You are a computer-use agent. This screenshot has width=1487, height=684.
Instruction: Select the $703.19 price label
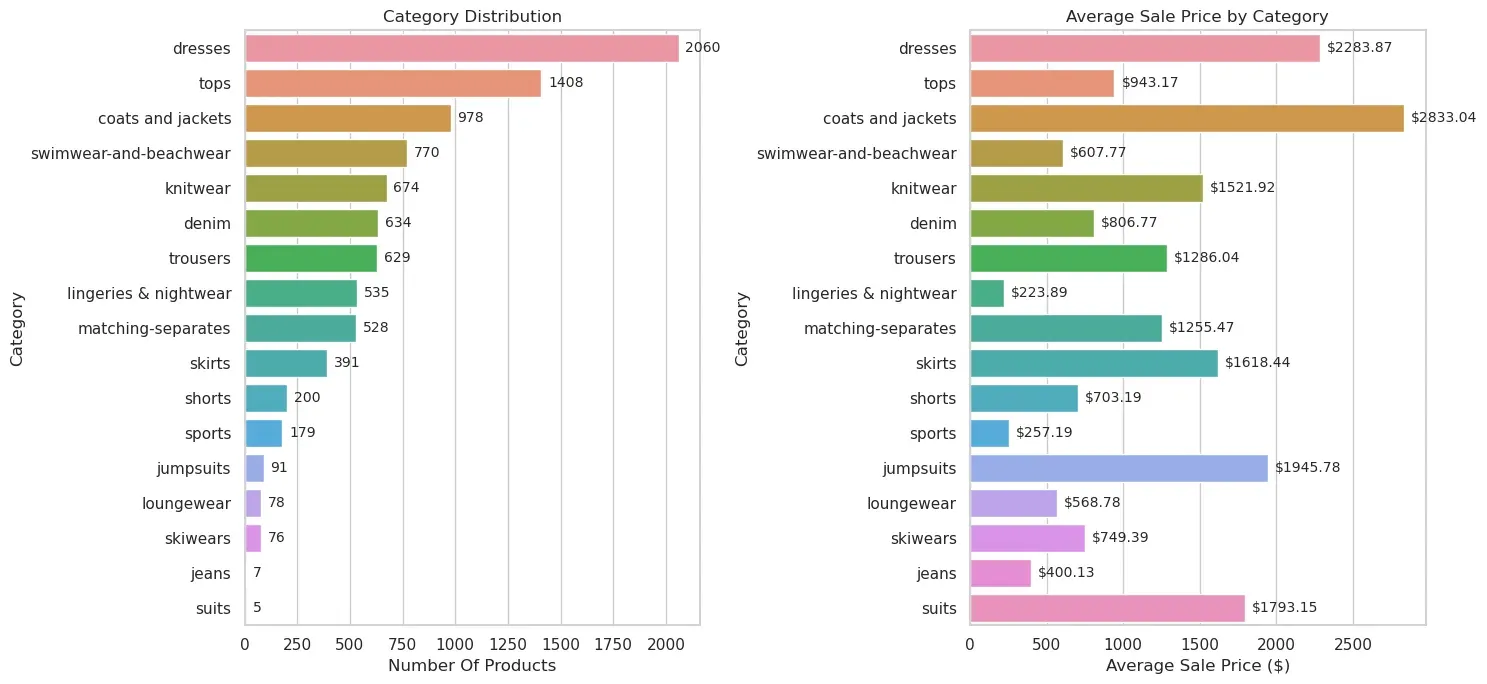[1114, 398]
